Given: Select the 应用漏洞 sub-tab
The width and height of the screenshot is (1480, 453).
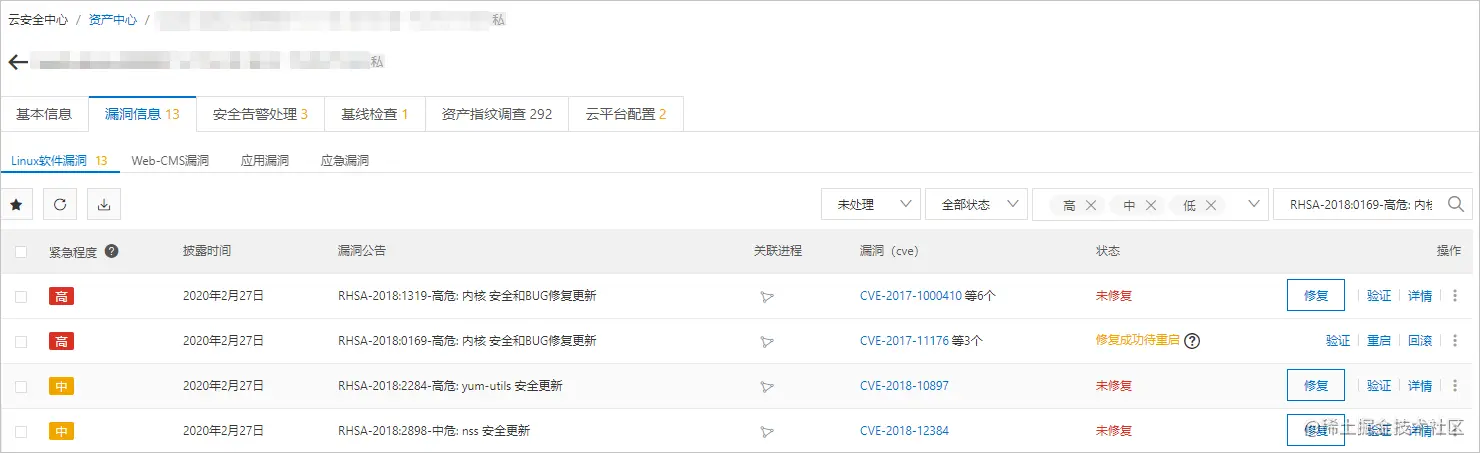Looking at the screenshot, I should [265, 160].
